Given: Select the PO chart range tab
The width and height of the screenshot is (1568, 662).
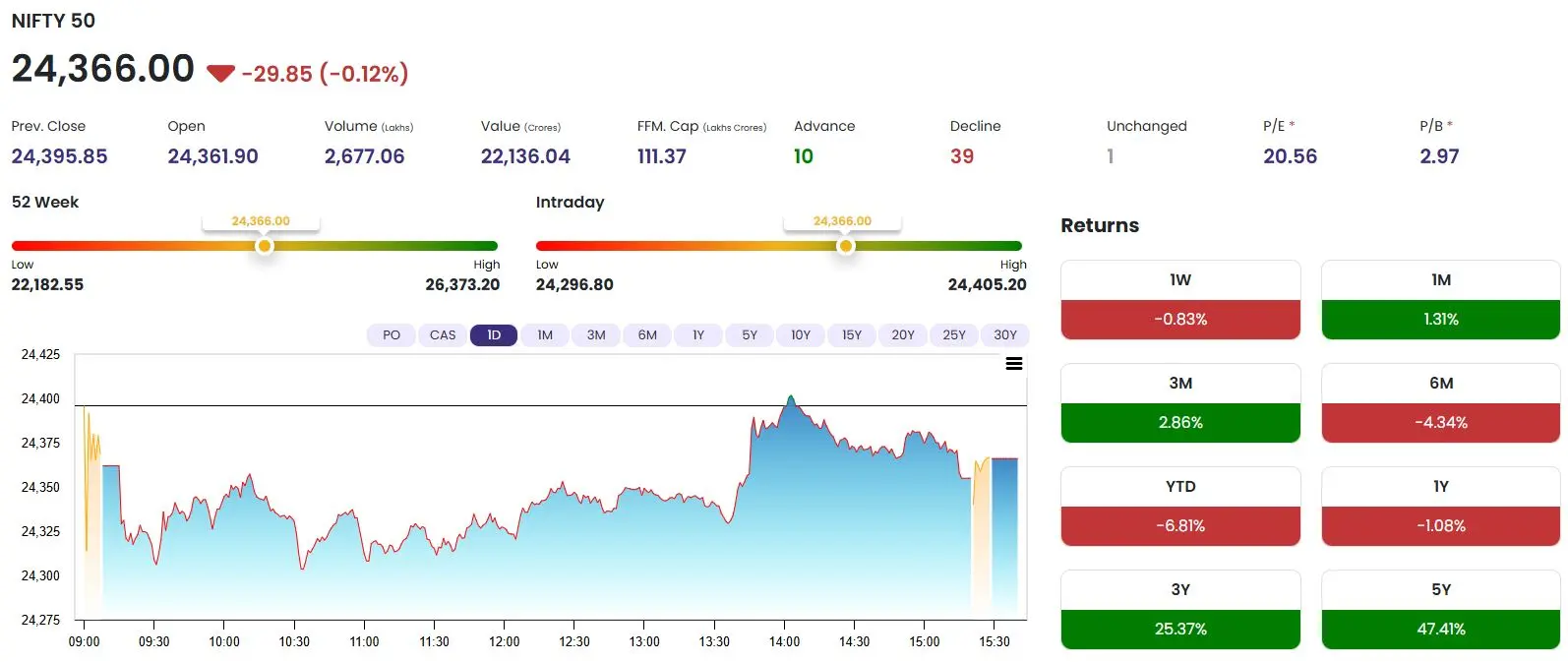Looking at the screenshot, I should 392,335.
